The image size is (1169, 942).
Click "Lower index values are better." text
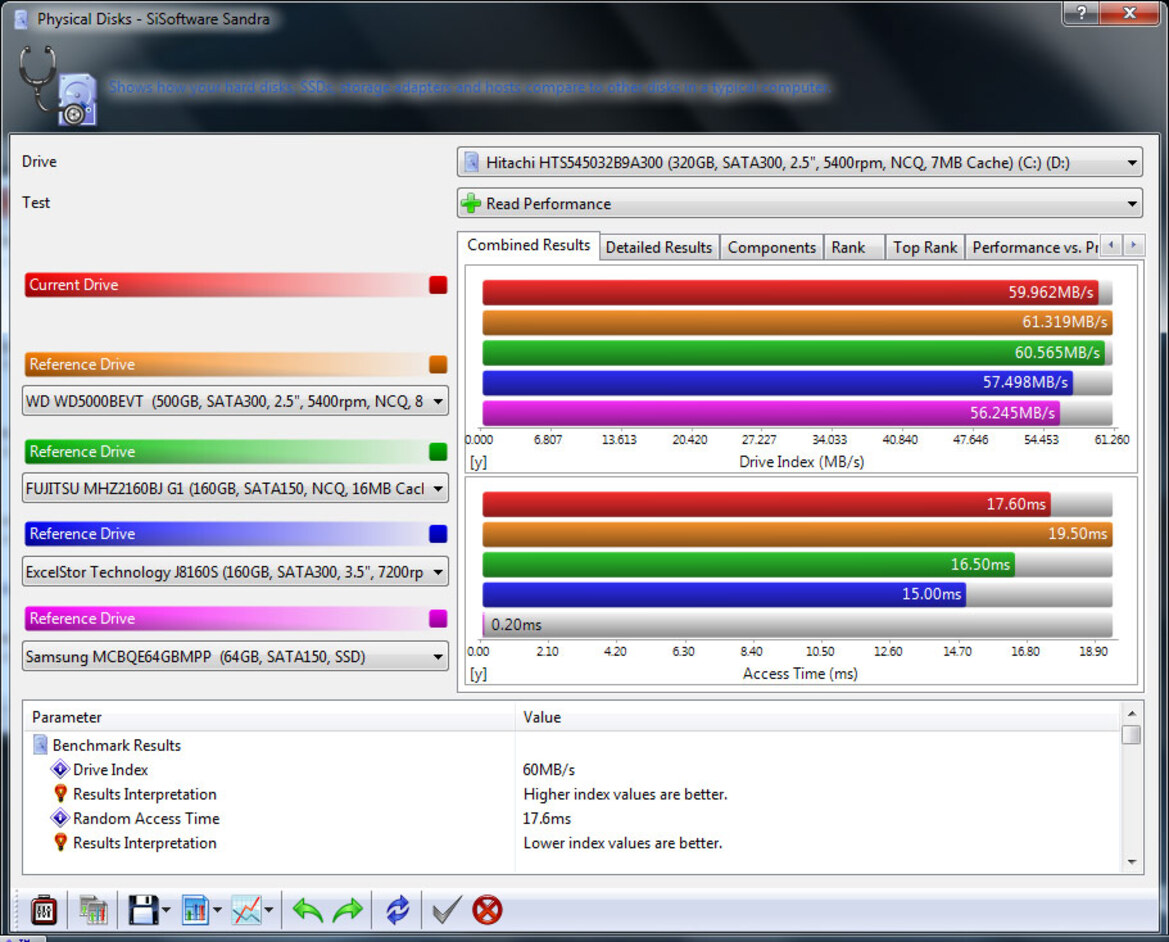623,843
